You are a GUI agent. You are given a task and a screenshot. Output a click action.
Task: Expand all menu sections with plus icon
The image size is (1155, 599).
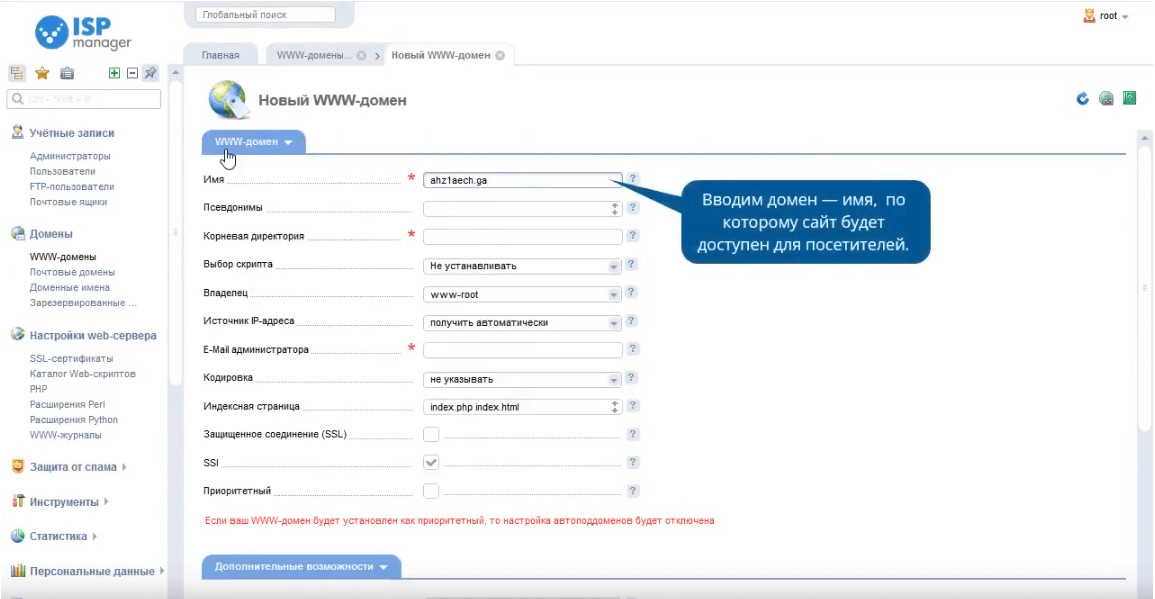[x=114, y=73]
